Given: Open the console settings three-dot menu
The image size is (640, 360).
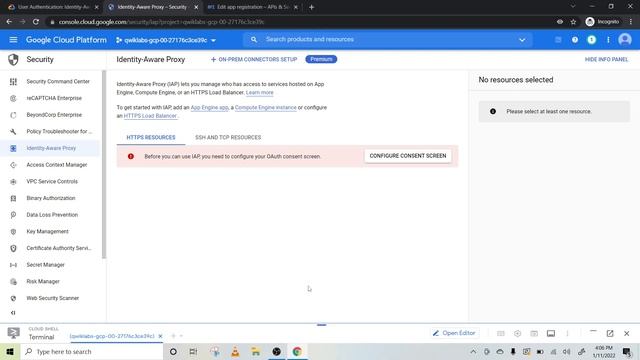Looking at the screenshot, I should 608,40.
